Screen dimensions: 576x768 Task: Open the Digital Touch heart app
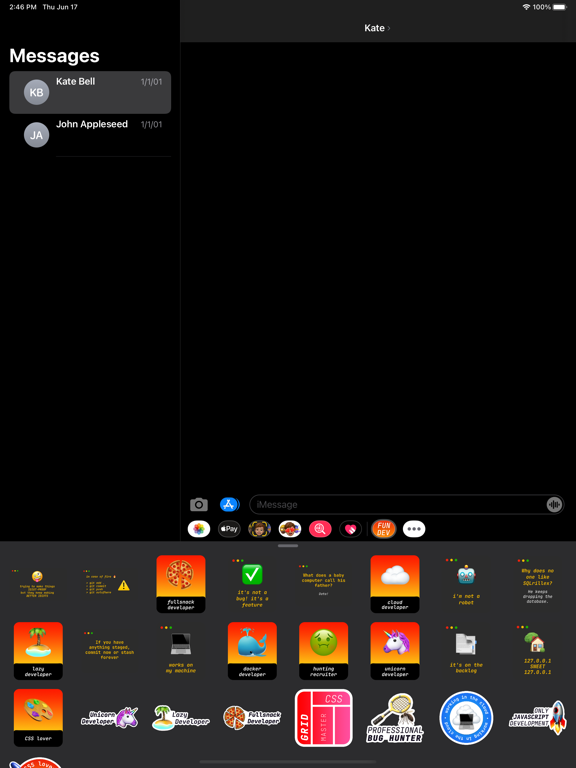[351, 529]
